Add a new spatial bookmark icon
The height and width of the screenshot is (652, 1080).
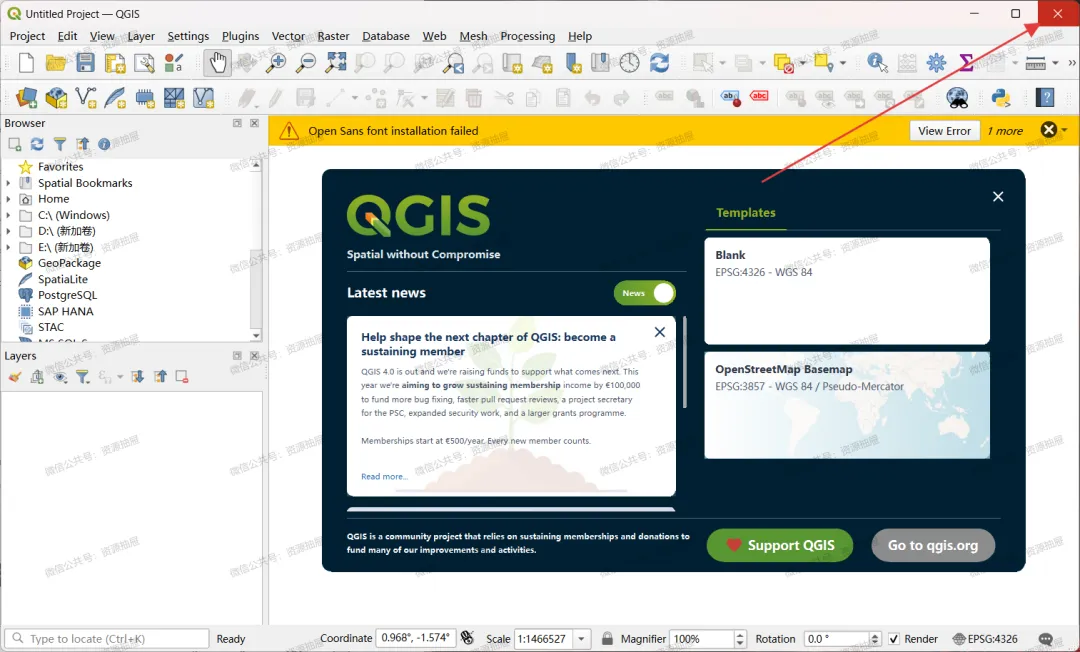pos(572,63)
